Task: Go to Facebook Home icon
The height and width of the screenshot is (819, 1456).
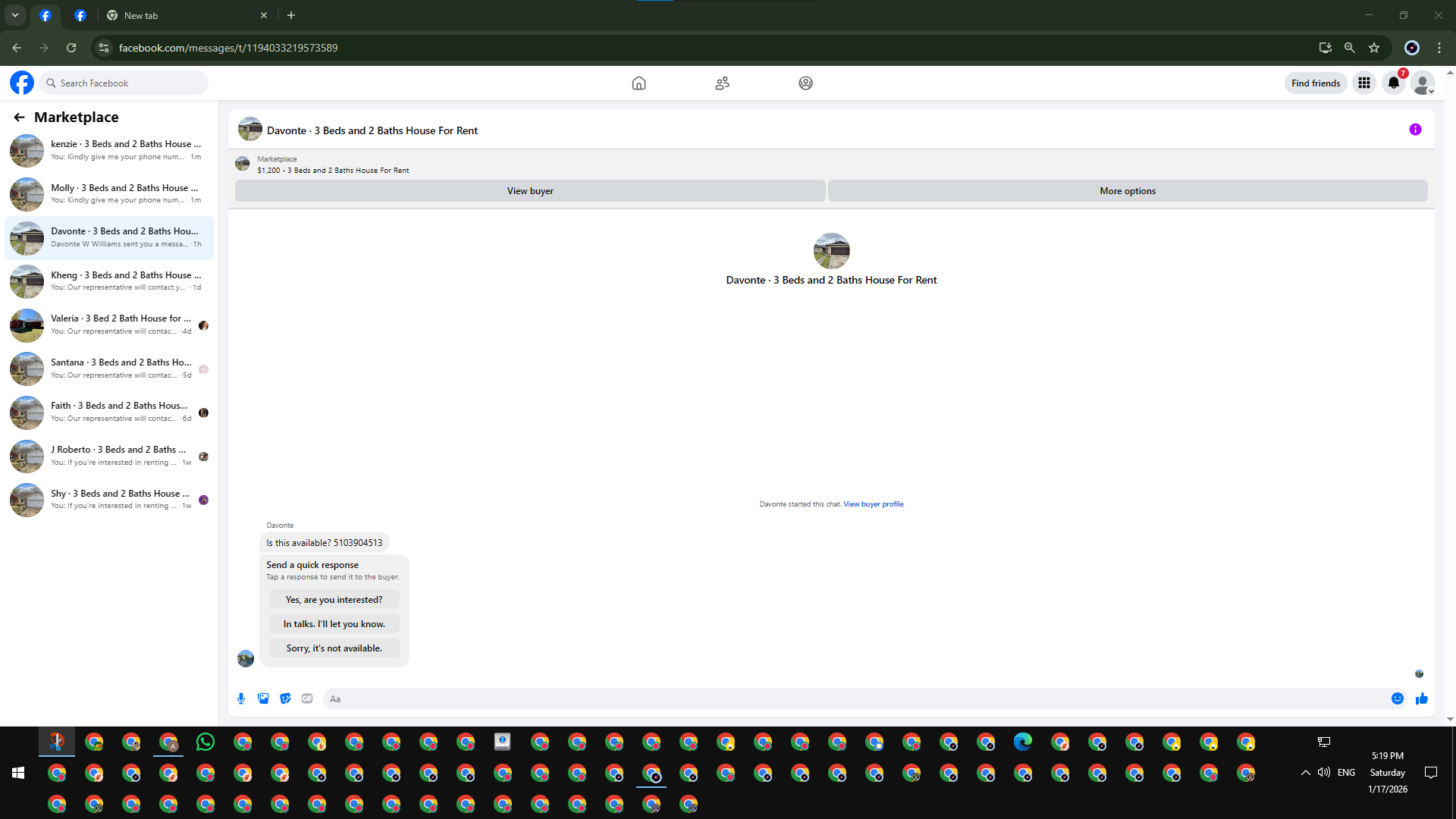Action: click(639, 83)
